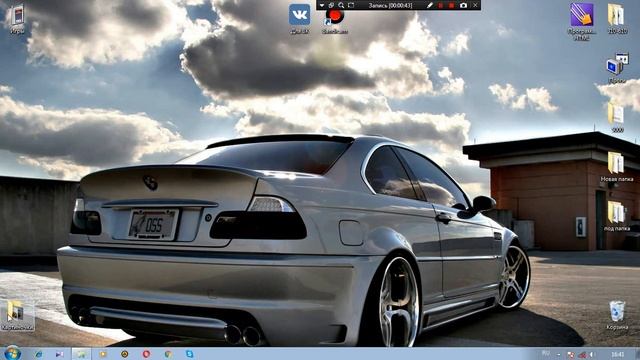Viewport: 640px width, 360px height.
Task: Click the taskbar clock
Action: tap(618, 354)
